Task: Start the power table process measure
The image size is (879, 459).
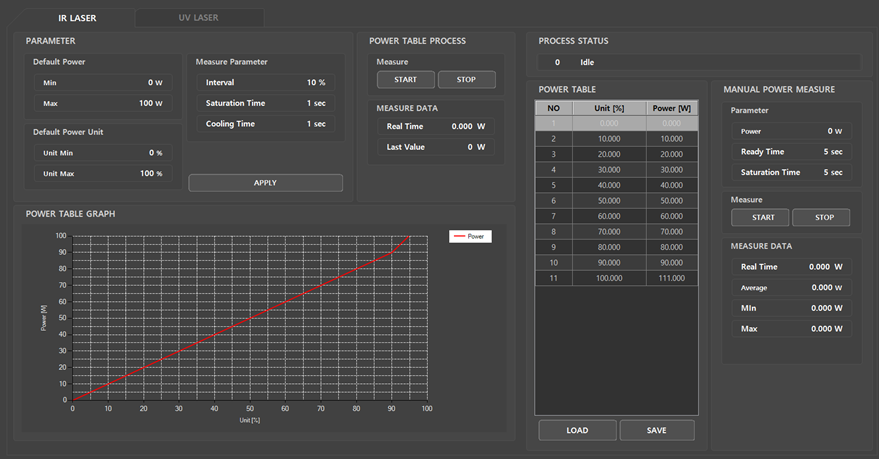Action: (x=405, y=80)
